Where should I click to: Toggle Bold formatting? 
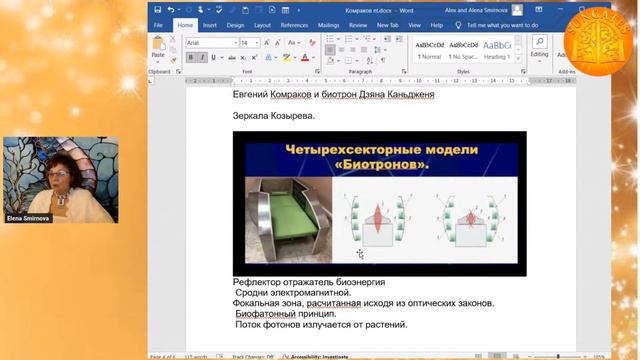(x=191, y=58)
